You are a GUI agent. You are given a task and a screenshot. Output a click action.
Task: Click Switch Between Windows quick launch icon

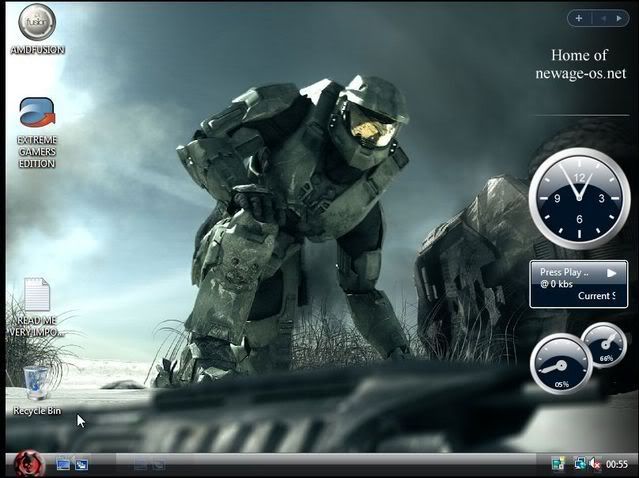(81, 465)
